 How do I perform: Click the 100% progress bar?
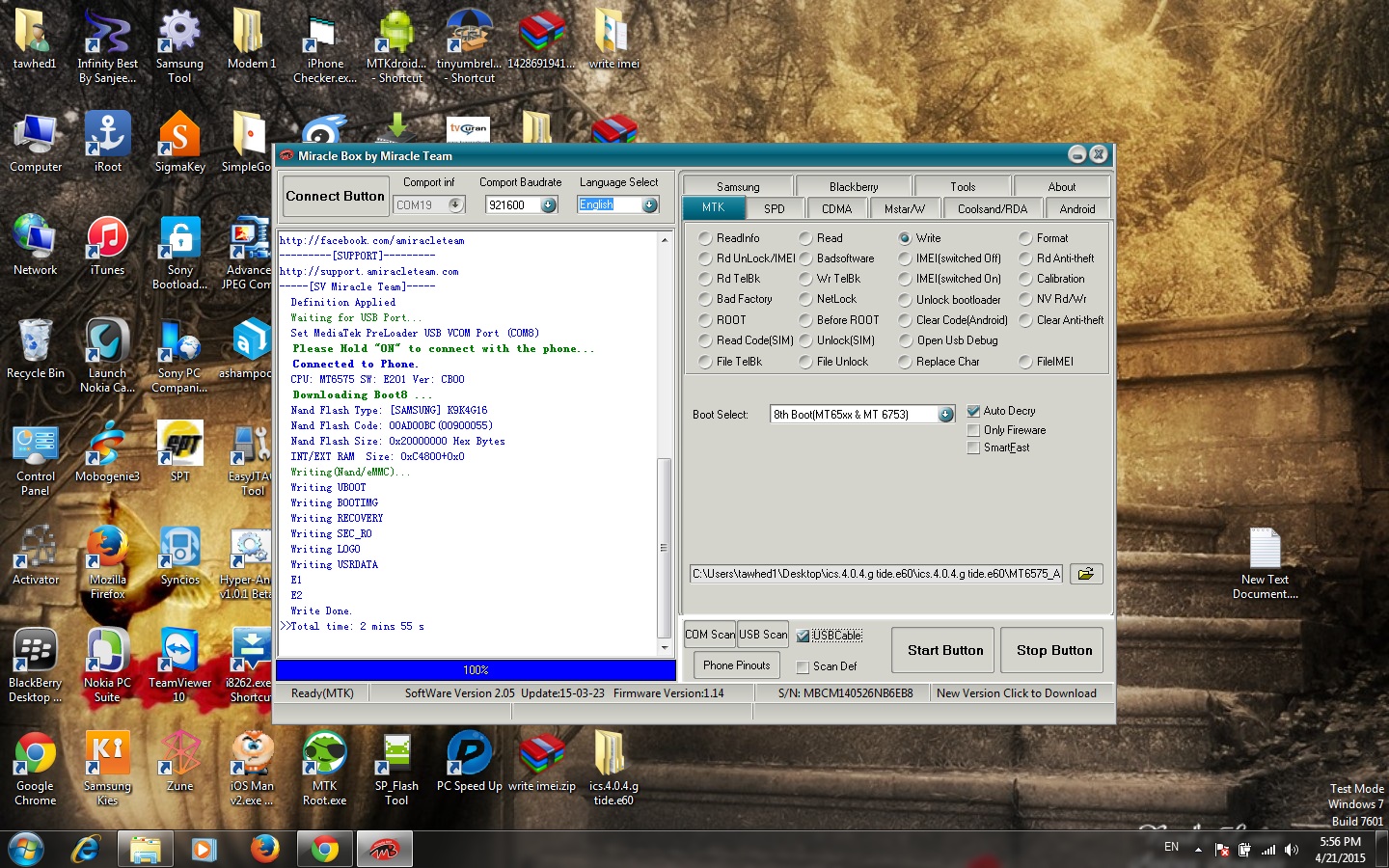[x=476, y=670]
